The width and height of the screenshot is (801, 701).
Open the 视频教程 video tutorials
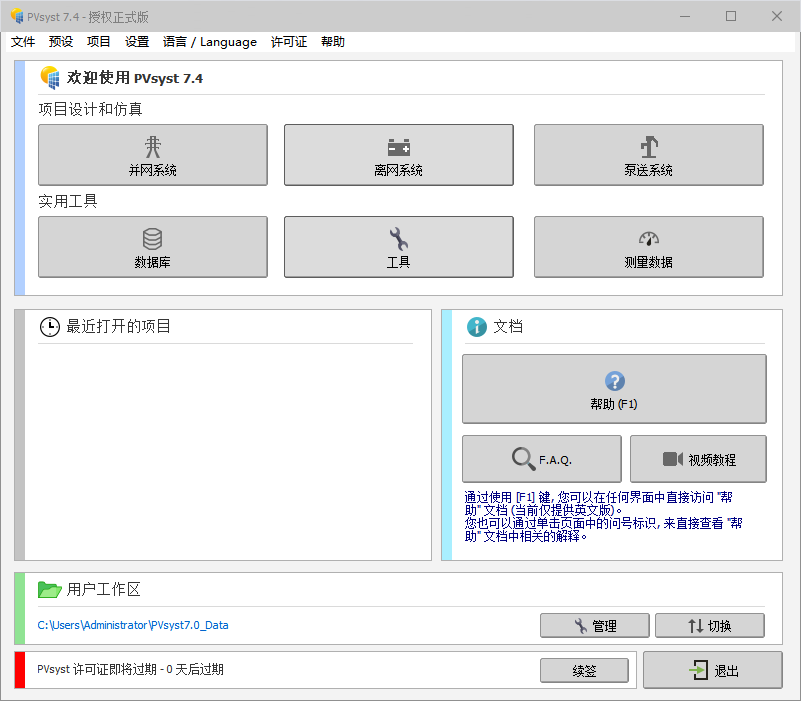click(x=698, y=459)
